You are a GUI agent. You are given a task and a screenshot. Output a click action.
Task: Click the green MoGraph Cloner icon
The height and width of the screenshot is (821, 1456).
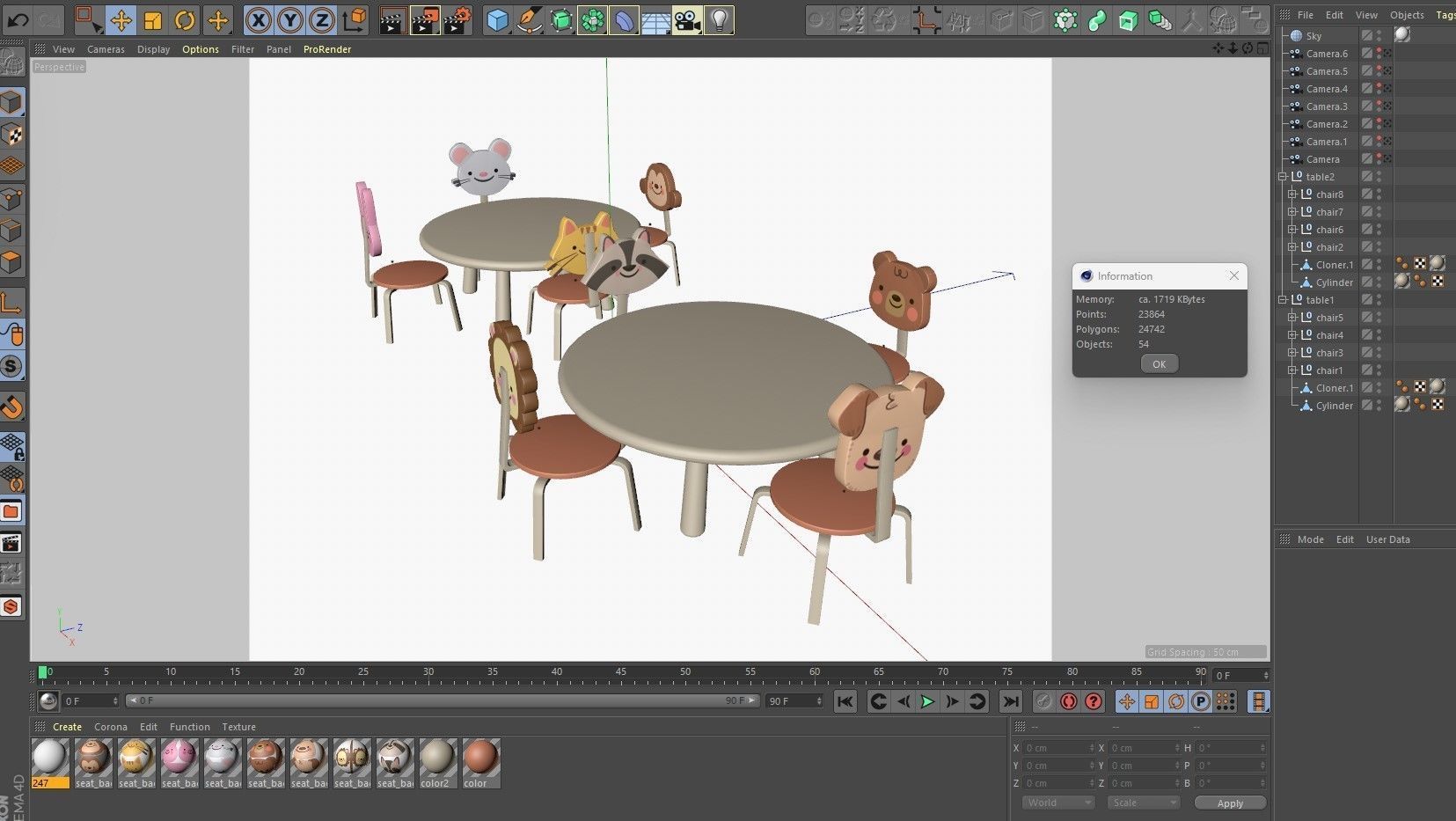(x=1065, y=19)
